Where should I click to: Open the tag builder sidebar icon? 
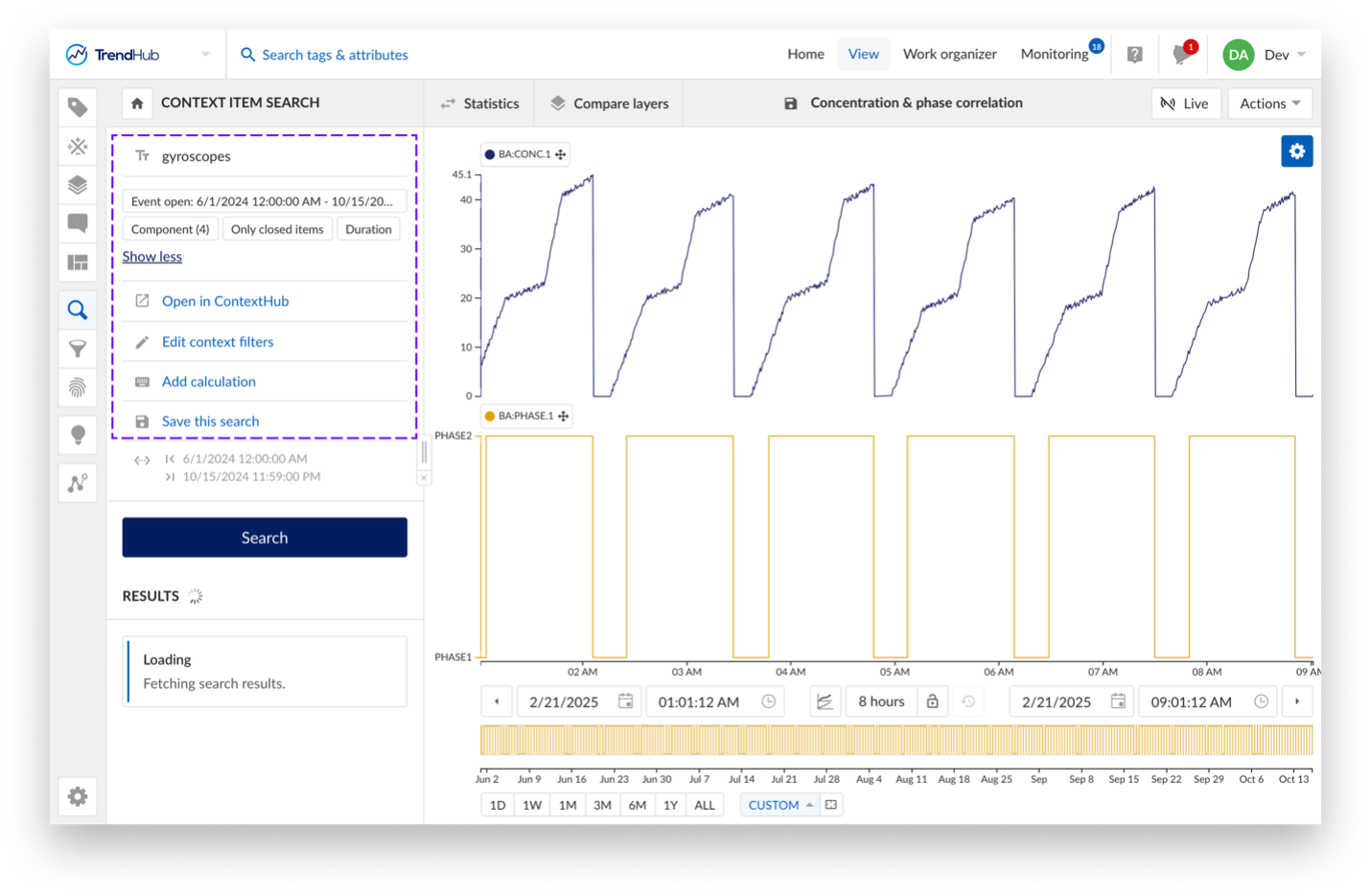pyautogui.click(x=78, y=107)
